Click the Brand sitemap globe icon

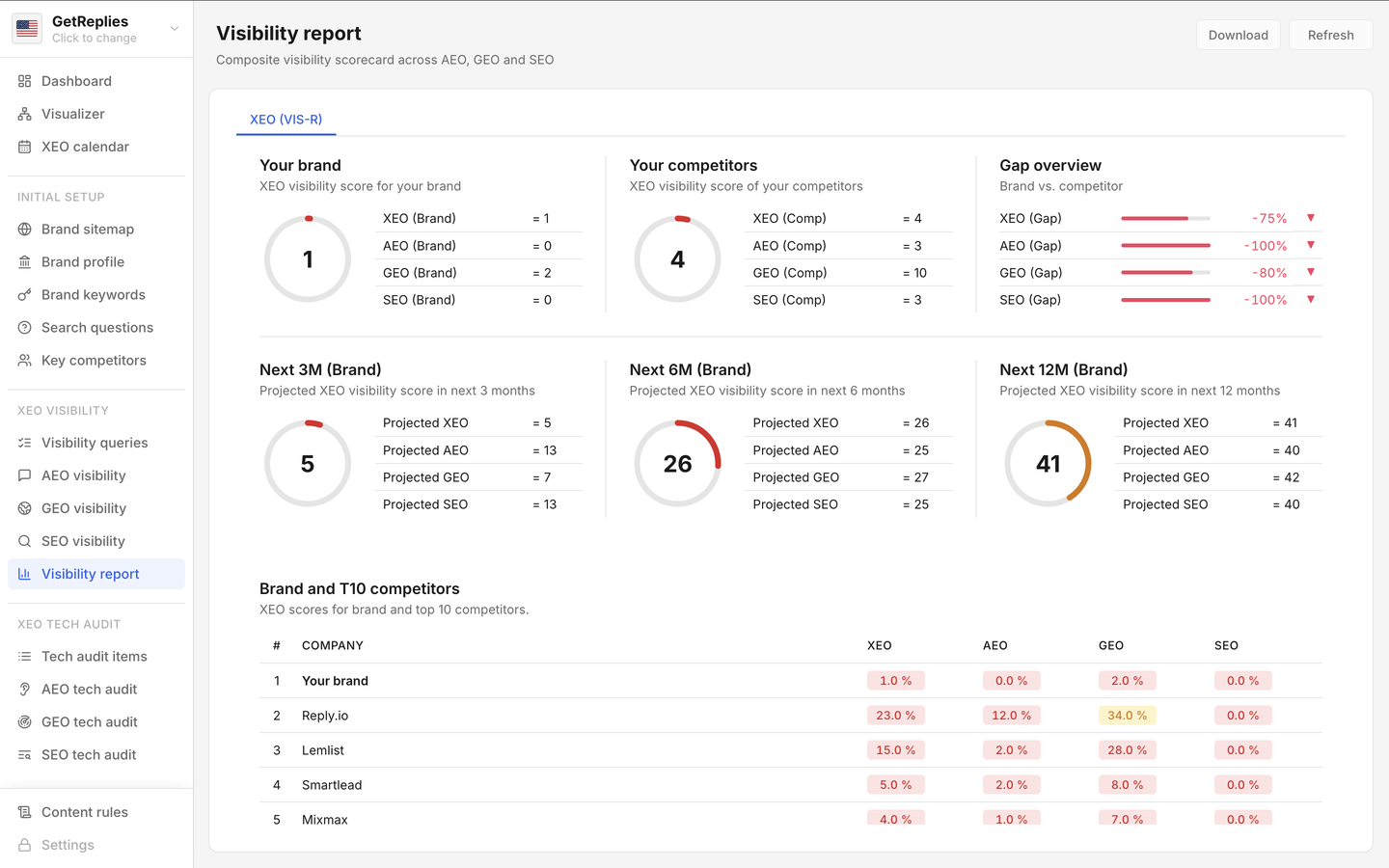coord(25,230)
